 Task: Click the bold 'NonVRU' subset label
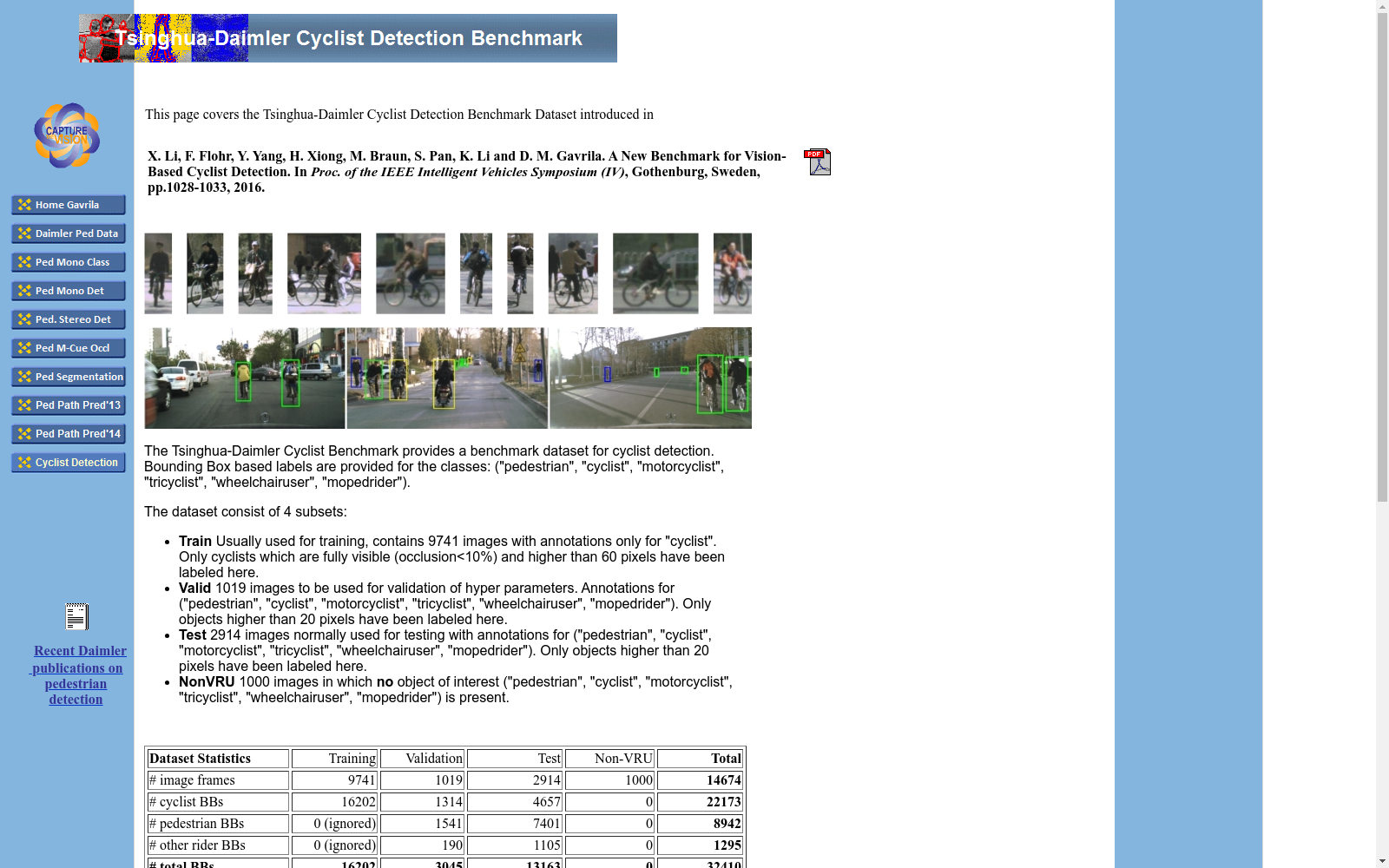pyautogui.click(x=207, y=682)
